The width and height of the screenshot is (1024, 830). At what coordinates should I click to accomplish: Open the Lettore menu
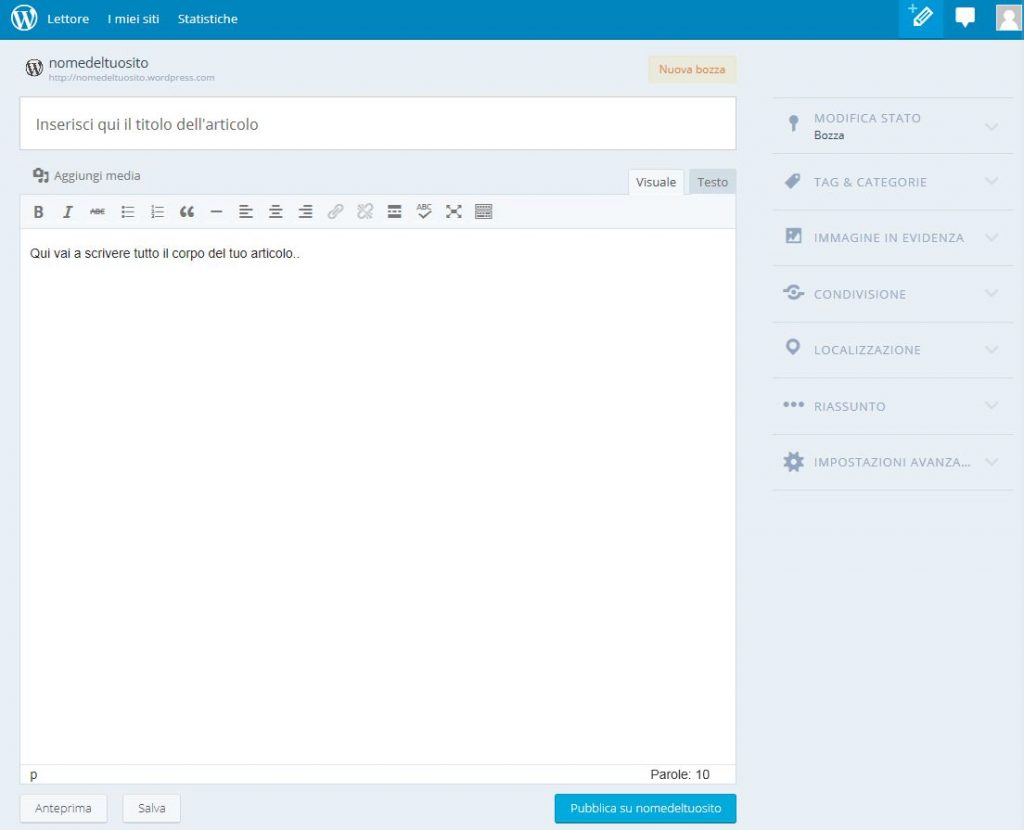coord(68,19)
